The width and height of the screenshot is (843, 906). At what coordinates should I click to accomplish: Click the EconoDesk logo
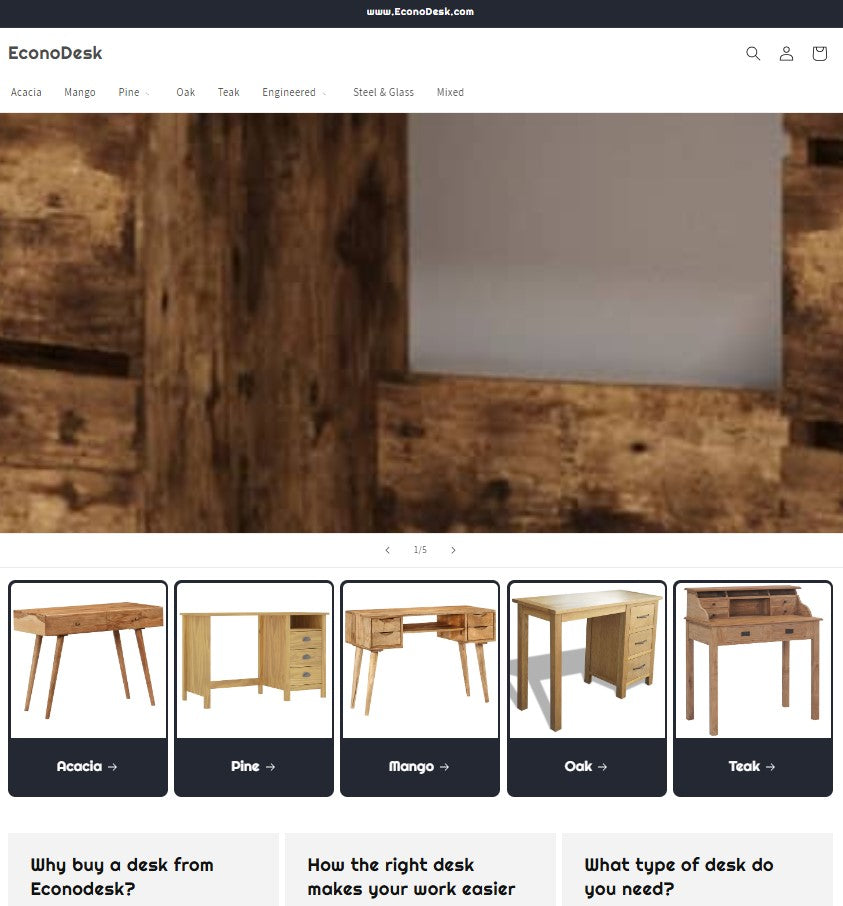coord(55,53)
